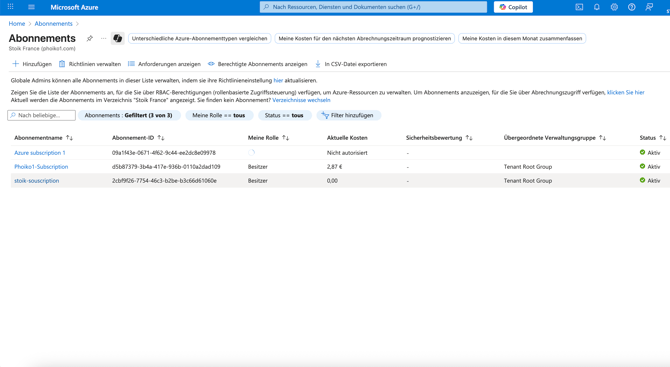This screenshot has height=367, width=670.
Task: Click the Aktiv status of stoik-souscription
Action: tap(650, 181)
